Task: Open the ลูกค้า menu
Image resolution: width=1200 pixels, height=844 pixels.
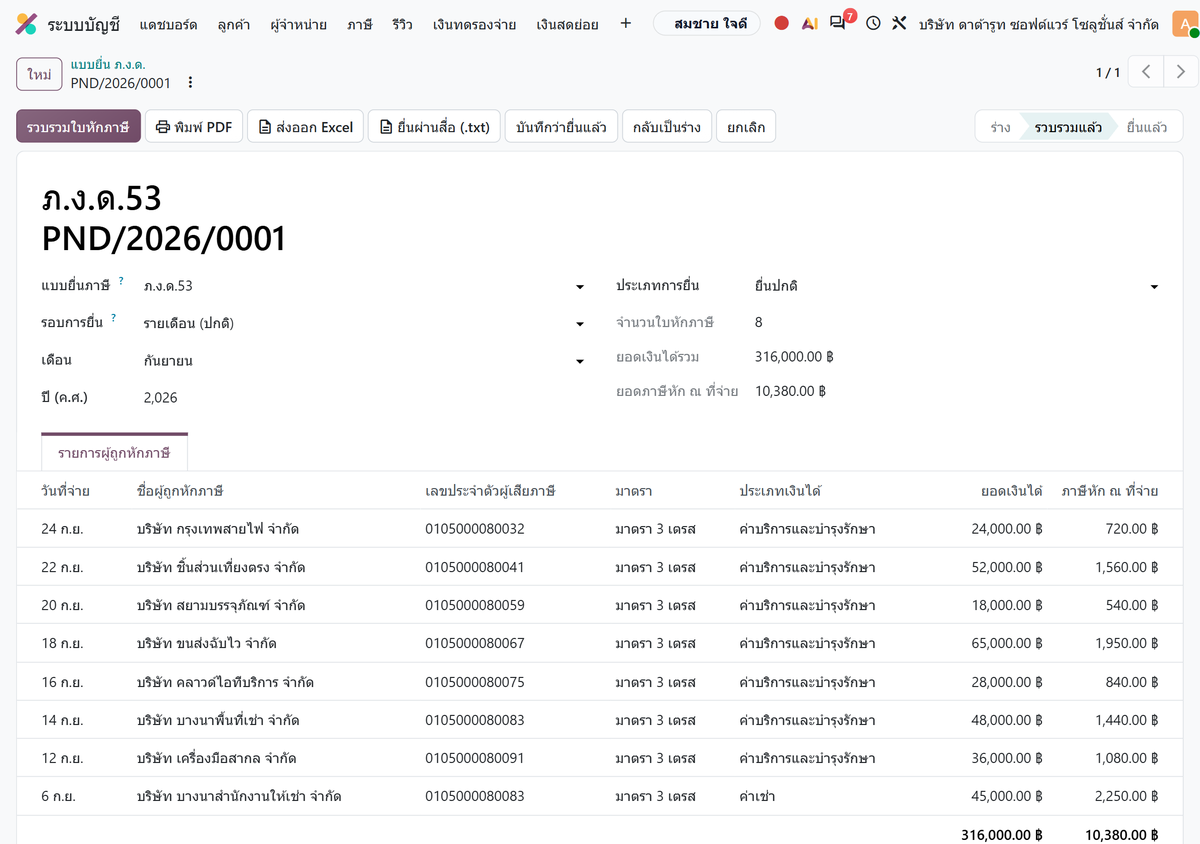Action: (234, 23)
